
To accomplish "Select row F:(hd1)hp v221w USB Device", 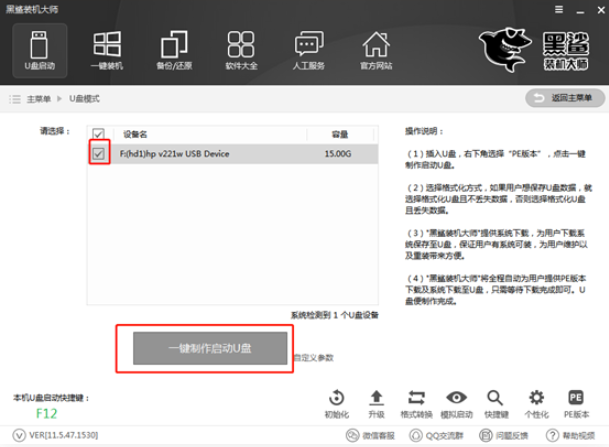I will [233, 154].
